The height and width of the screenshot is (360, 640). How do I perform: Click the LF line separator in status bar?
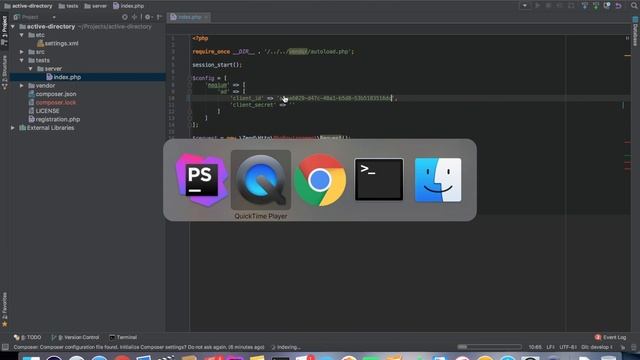pos(551,347)
